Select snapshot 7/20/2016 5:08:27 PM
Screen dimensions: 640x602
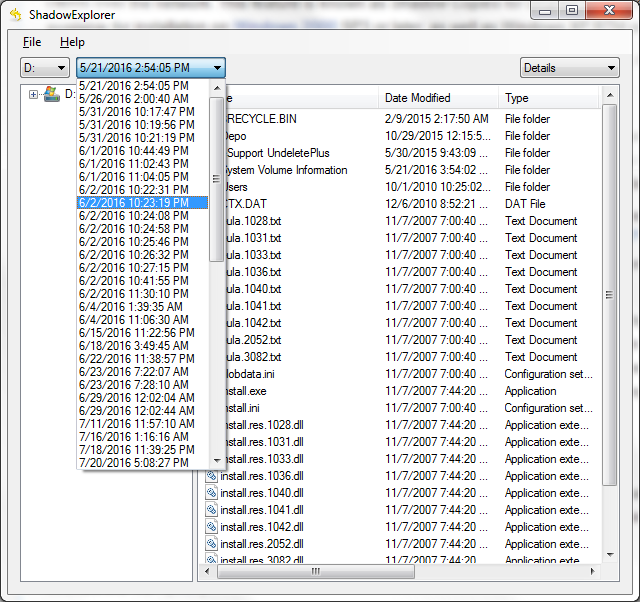[142, 463]
